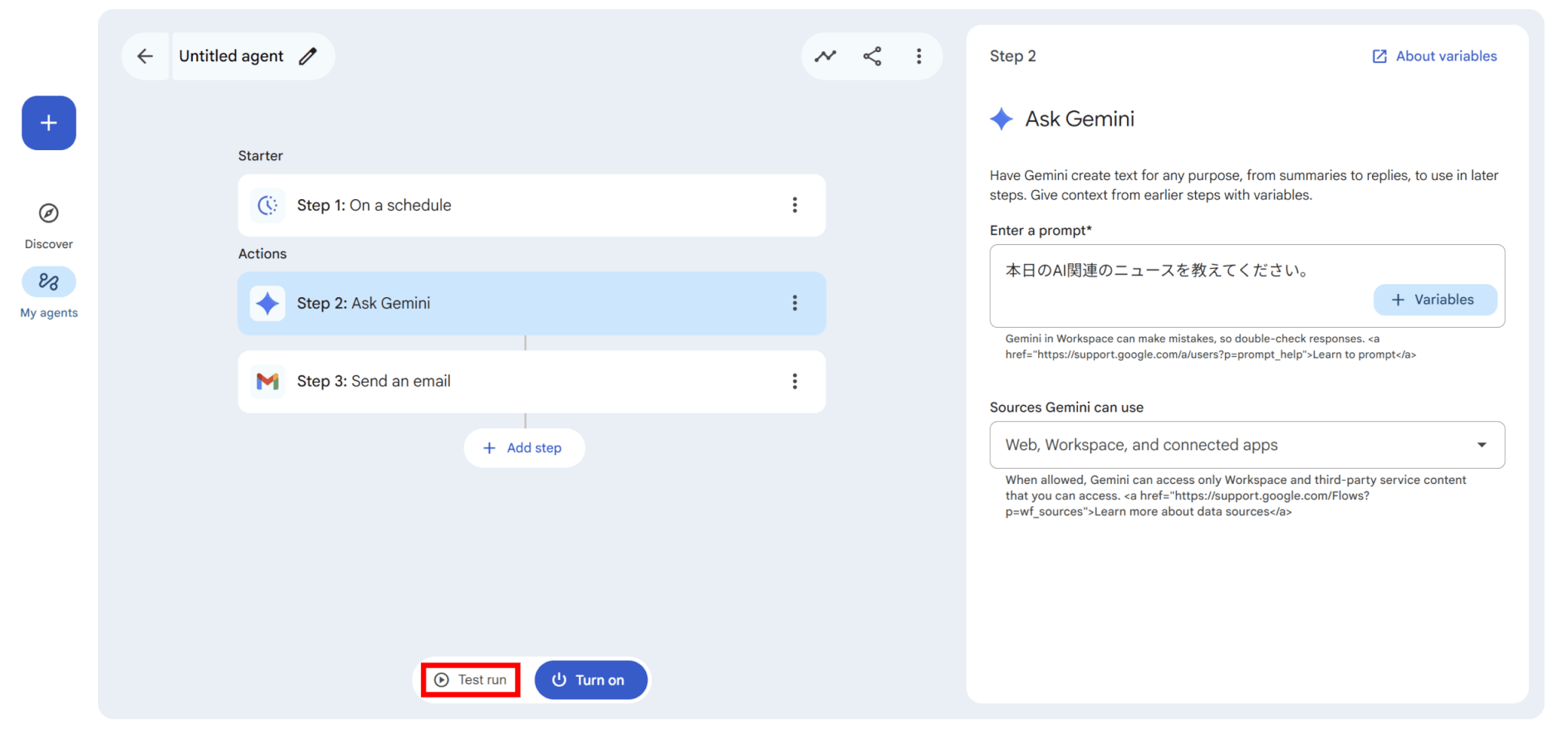Click the share icon
1568x729 pixels.
(x=872, y=56)
